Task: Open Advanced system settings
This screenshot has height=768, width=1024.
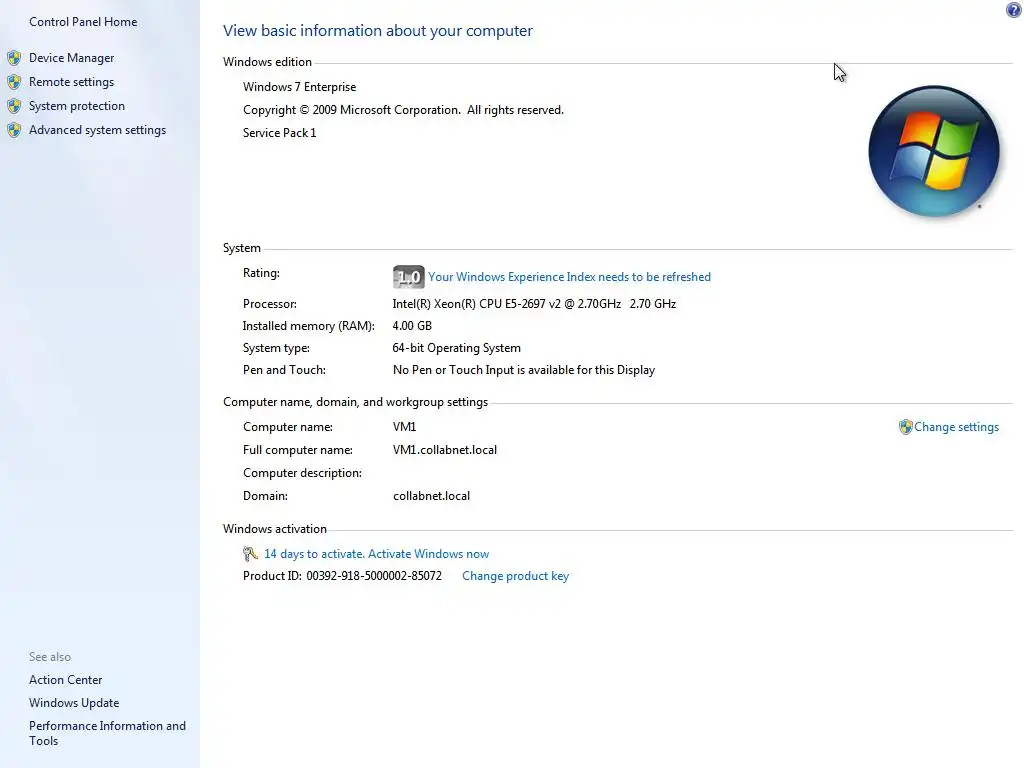Action: pos(97,130)
